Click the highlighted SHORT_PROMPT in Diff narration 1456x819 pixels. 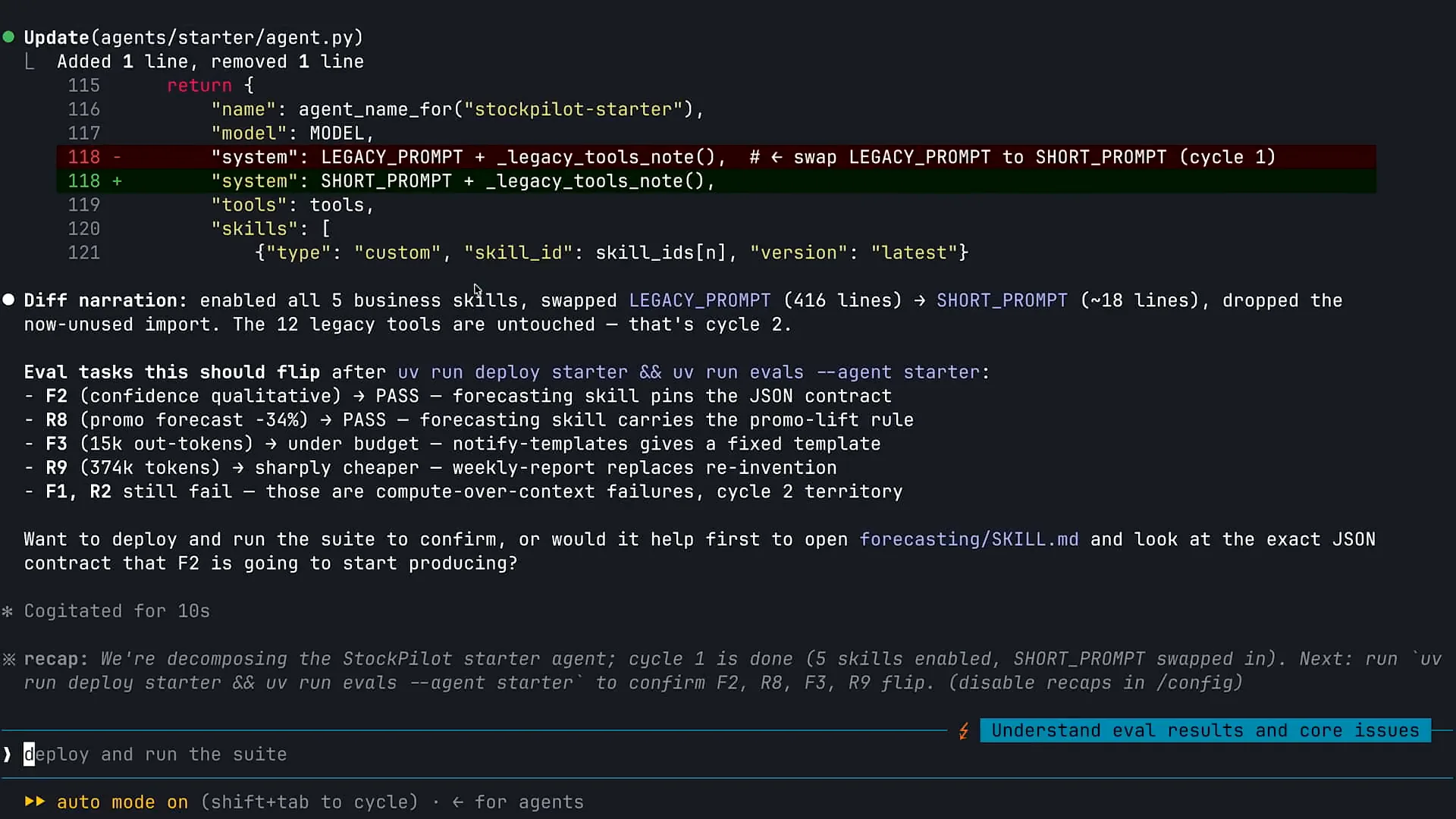pos(1002,300)
